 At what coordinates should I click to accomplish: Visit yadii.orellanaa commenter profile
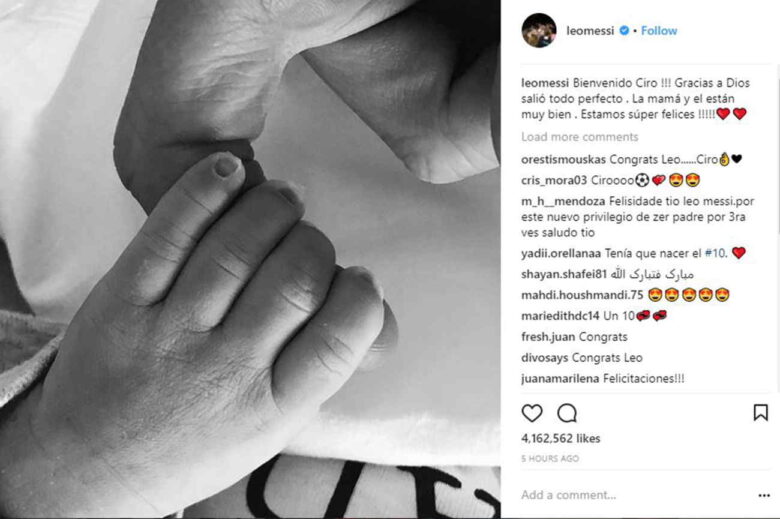[x=561, y=253]
